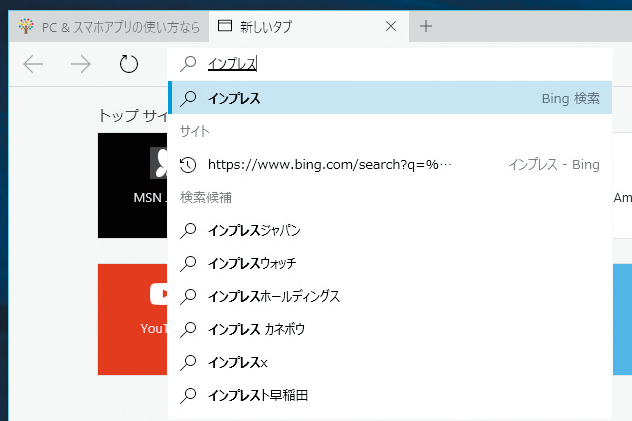
Task: Open a new tab with the plus button
Action: [x=426, y=26]
